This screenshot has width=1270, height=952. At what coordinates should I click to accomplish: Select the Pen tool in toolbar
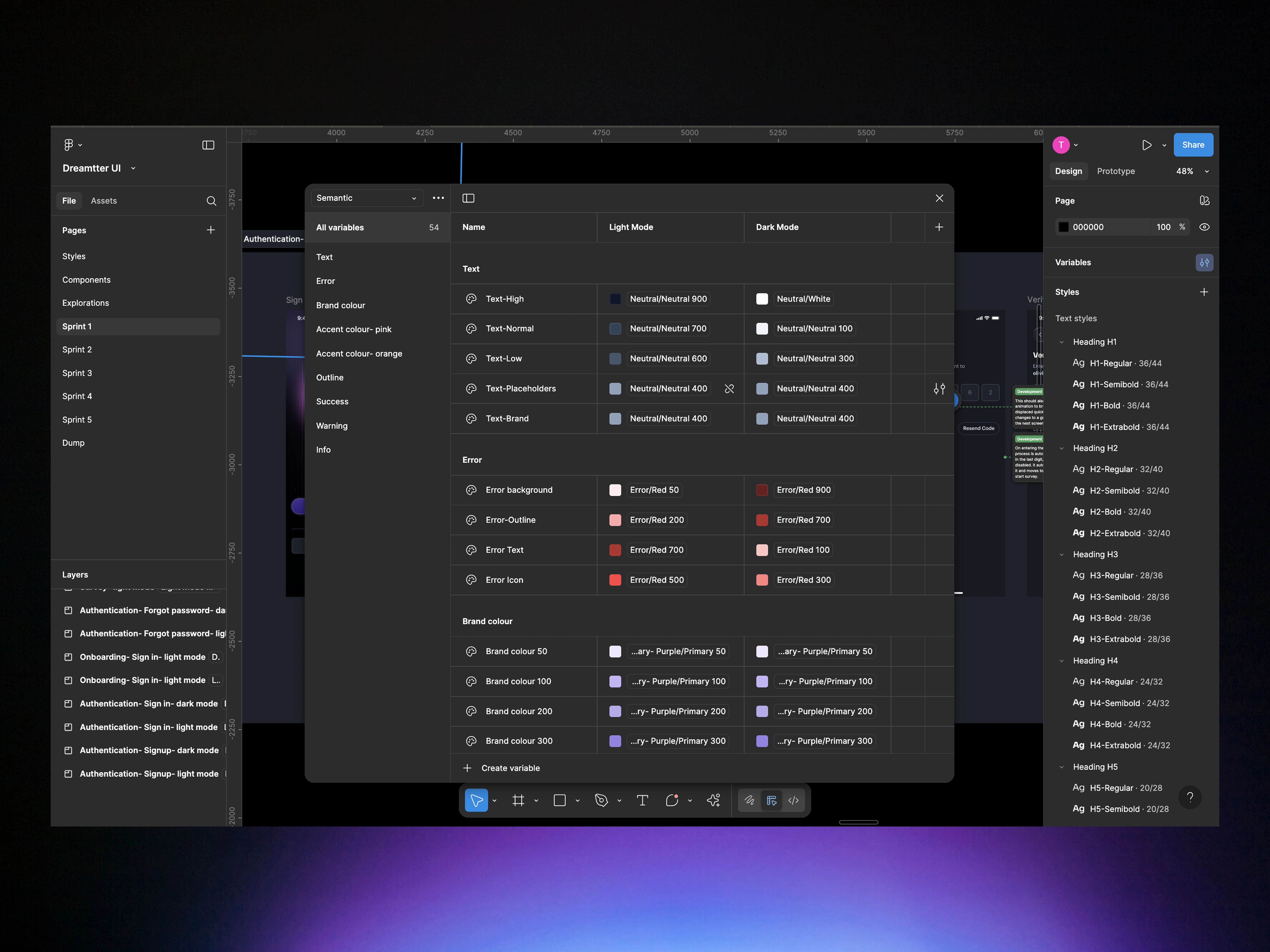pos(601,800)
